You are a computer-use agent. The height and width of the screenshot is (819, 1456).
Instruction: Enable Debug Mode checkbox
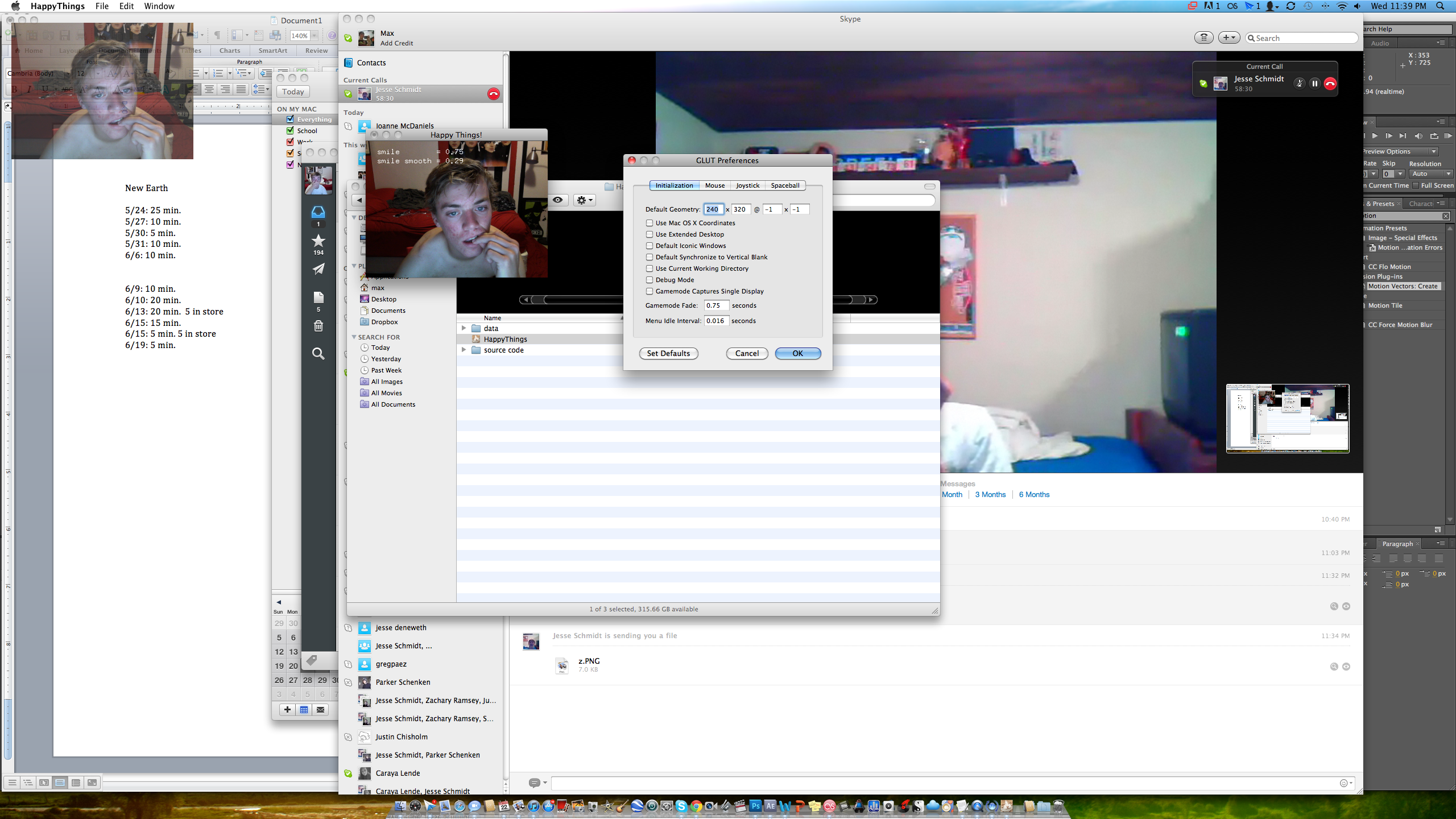(649, 280)
